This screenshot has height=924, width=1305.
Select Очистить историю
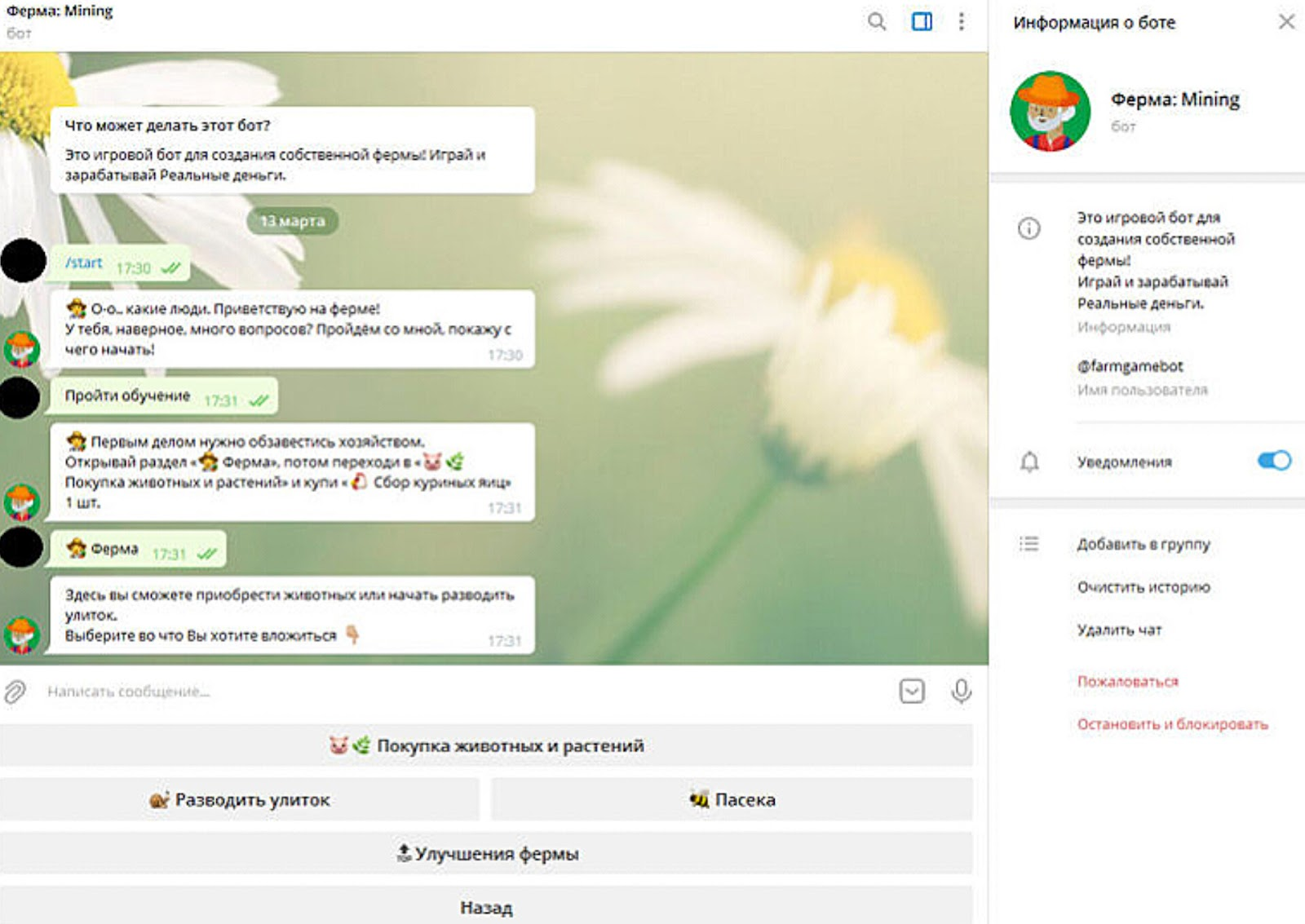pos(1144,587)
